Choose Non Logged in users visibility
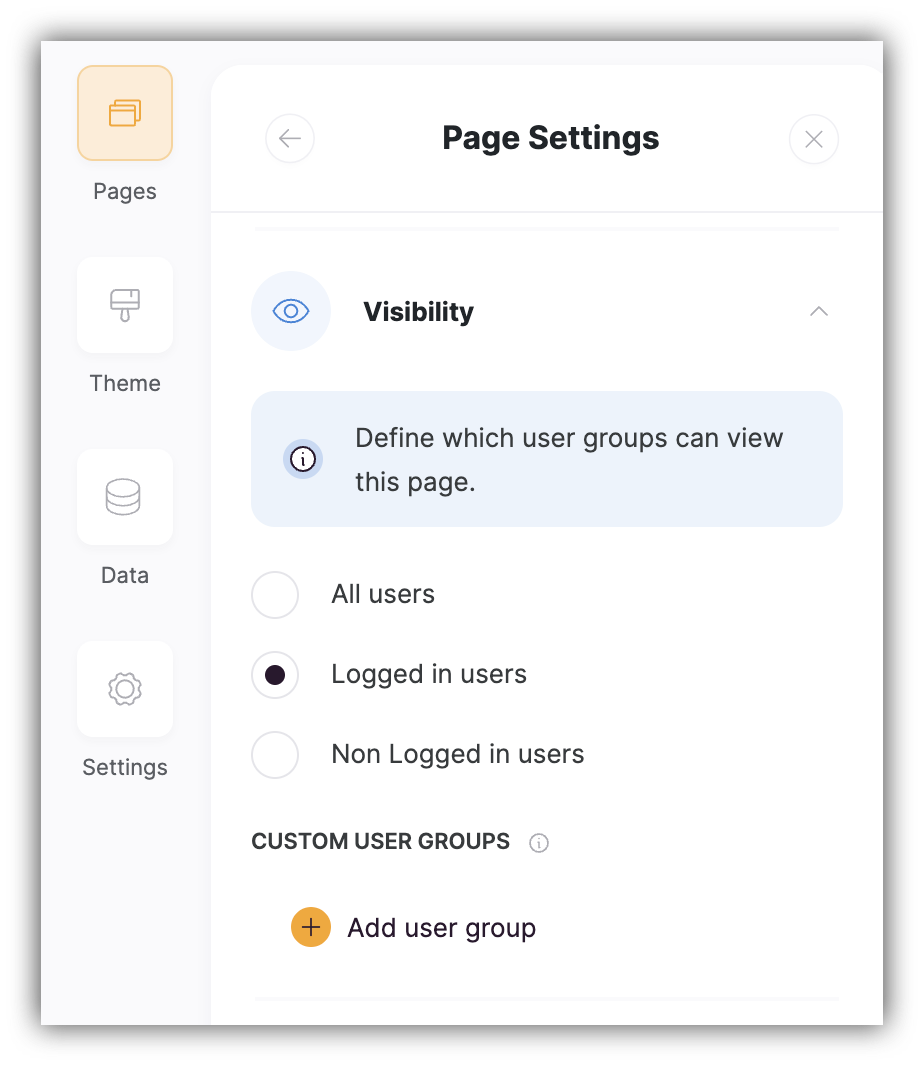 click(x=275, y=755)
